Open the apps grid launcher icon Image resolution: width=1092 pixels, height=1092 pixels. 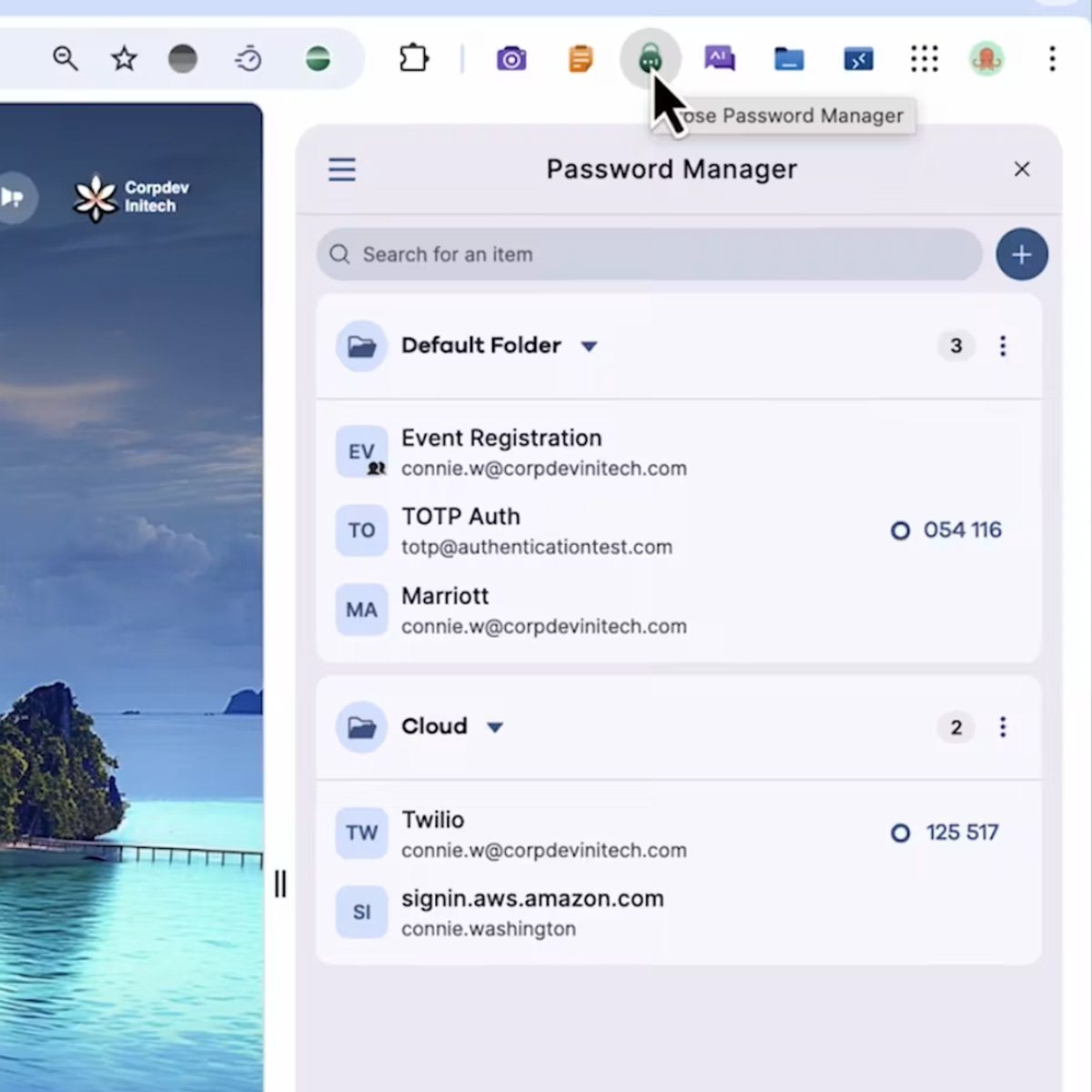924,59
